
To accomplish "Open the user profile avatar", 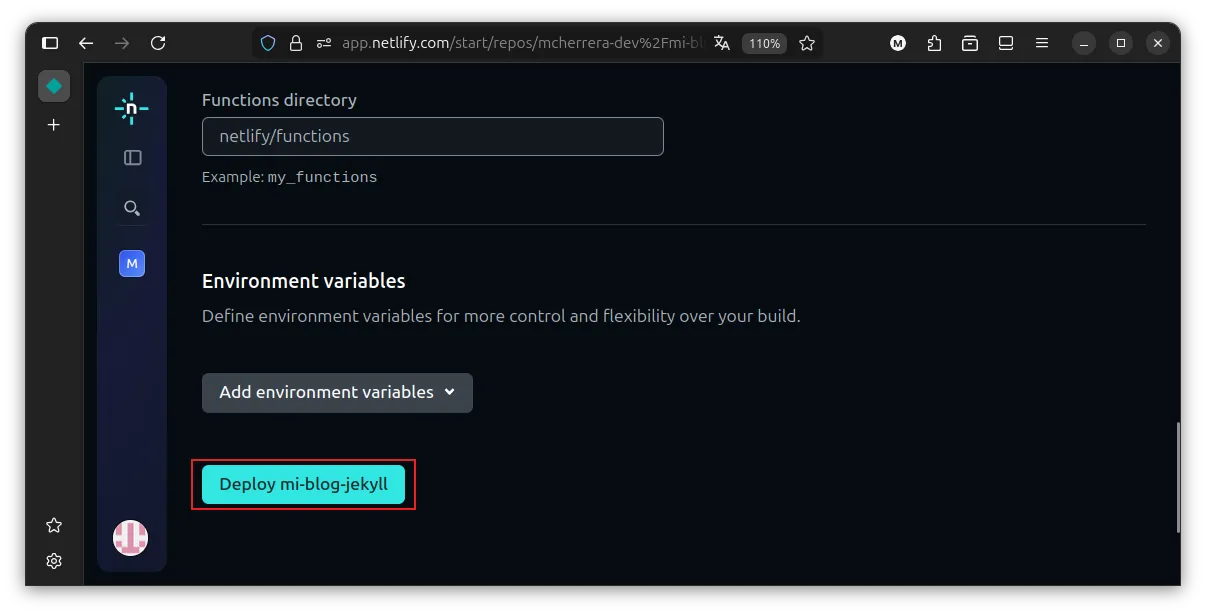I will tap(130, 538).
